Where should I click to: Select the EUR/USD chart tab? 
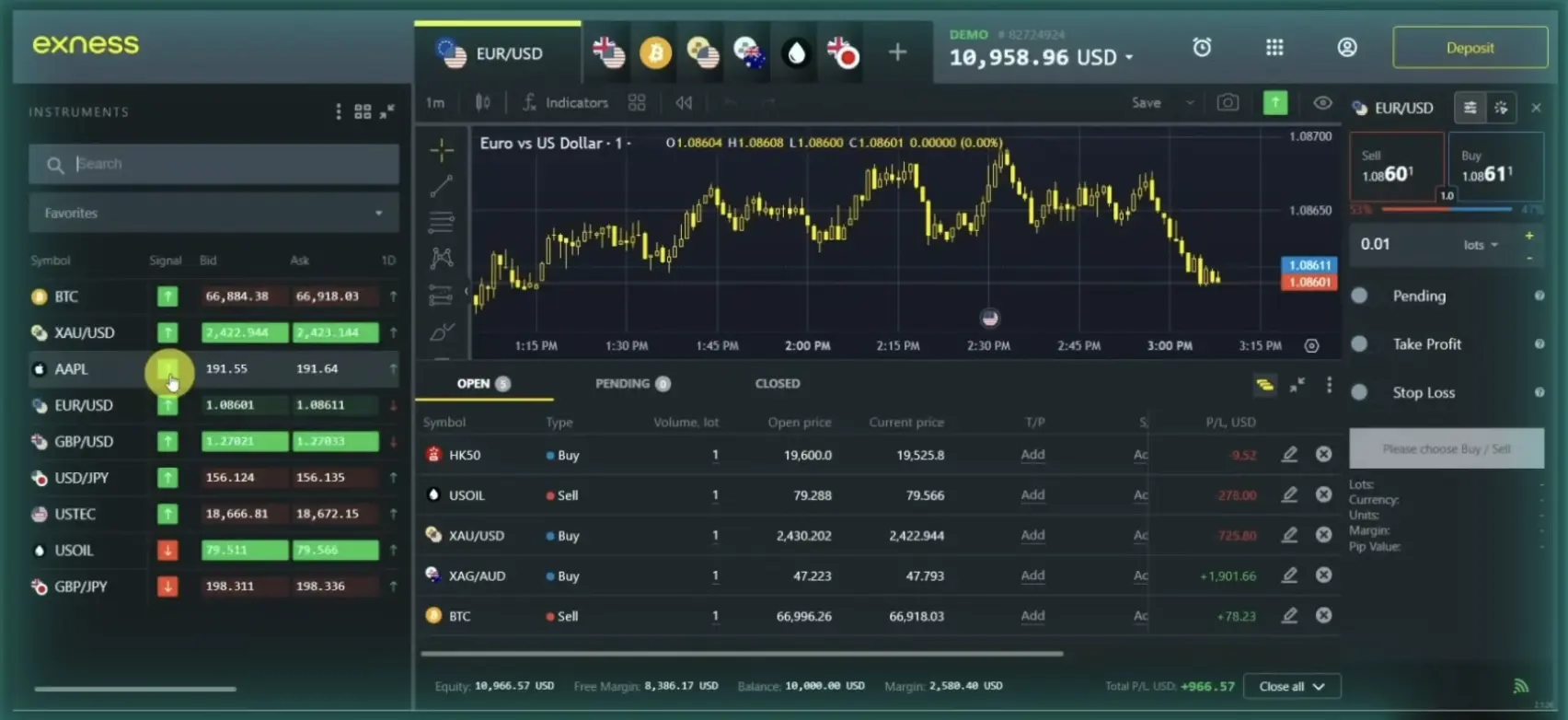[498, 53]
